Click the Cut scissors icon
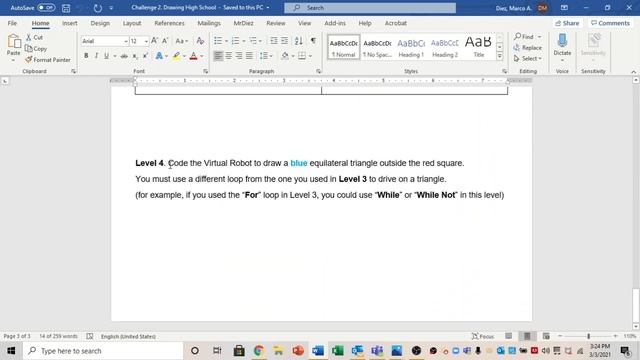640x360 pixels. [x=29, y=37]
